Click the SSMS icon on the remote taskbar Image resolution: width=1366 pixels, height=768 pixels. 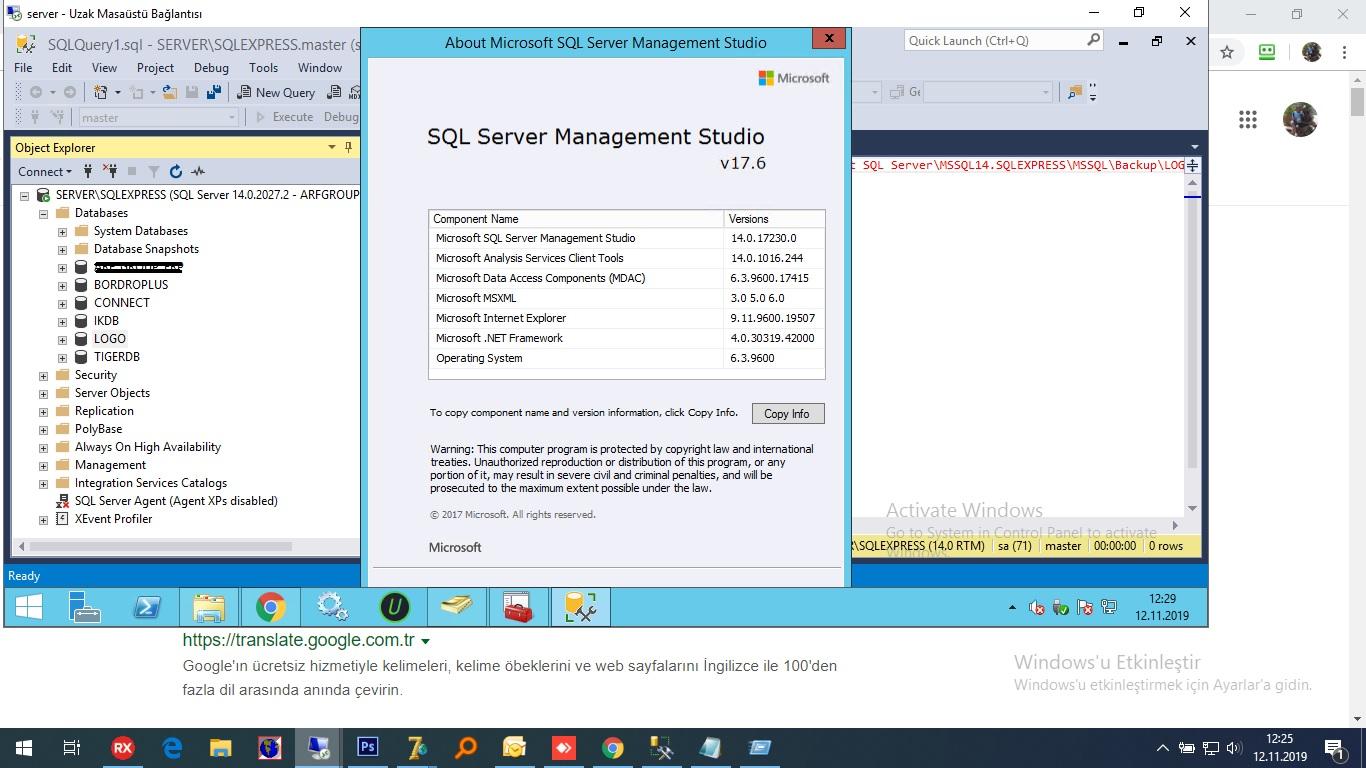[580, 607]
